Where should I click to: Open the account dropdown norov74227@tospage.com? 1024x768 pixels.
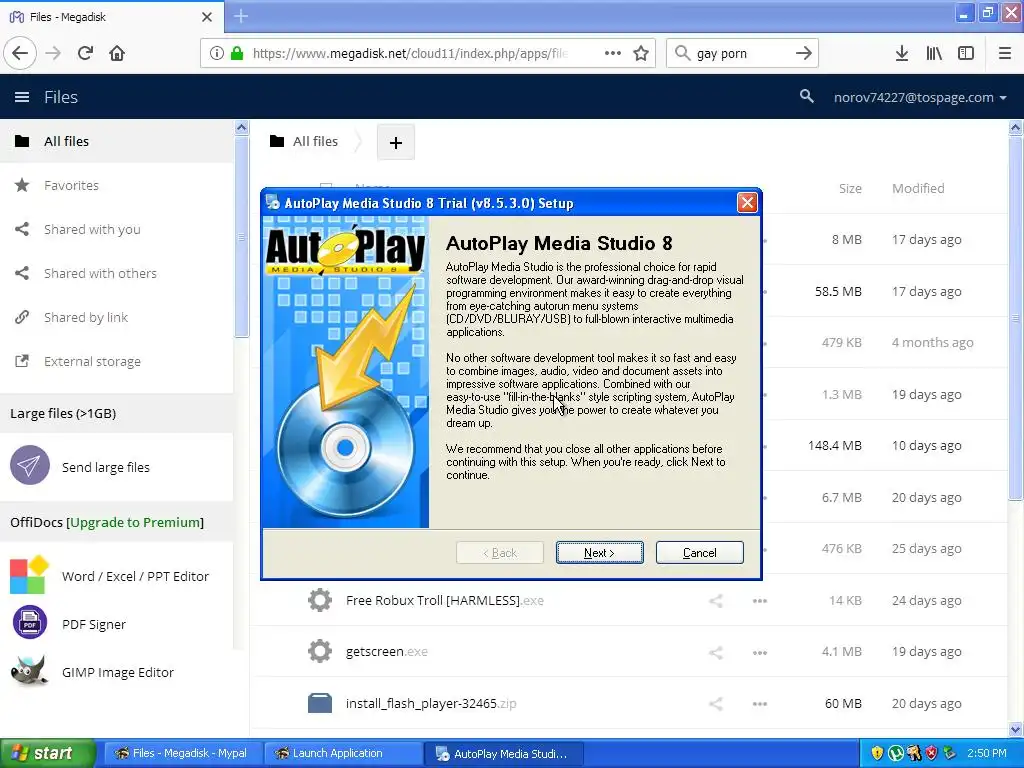(x=920, y=97)
